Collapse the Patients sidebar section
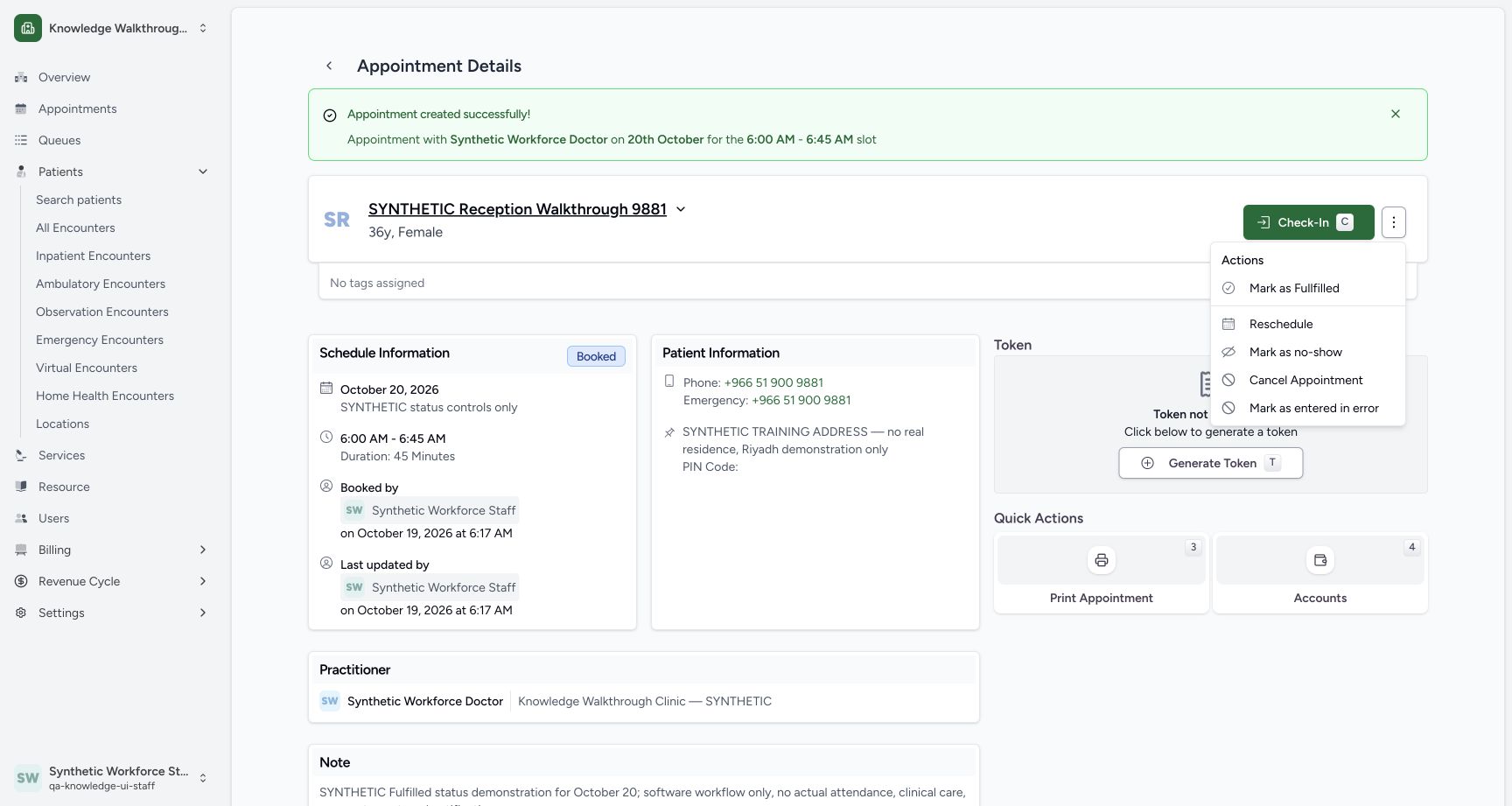1512x806 pixels. coord(203,172)
